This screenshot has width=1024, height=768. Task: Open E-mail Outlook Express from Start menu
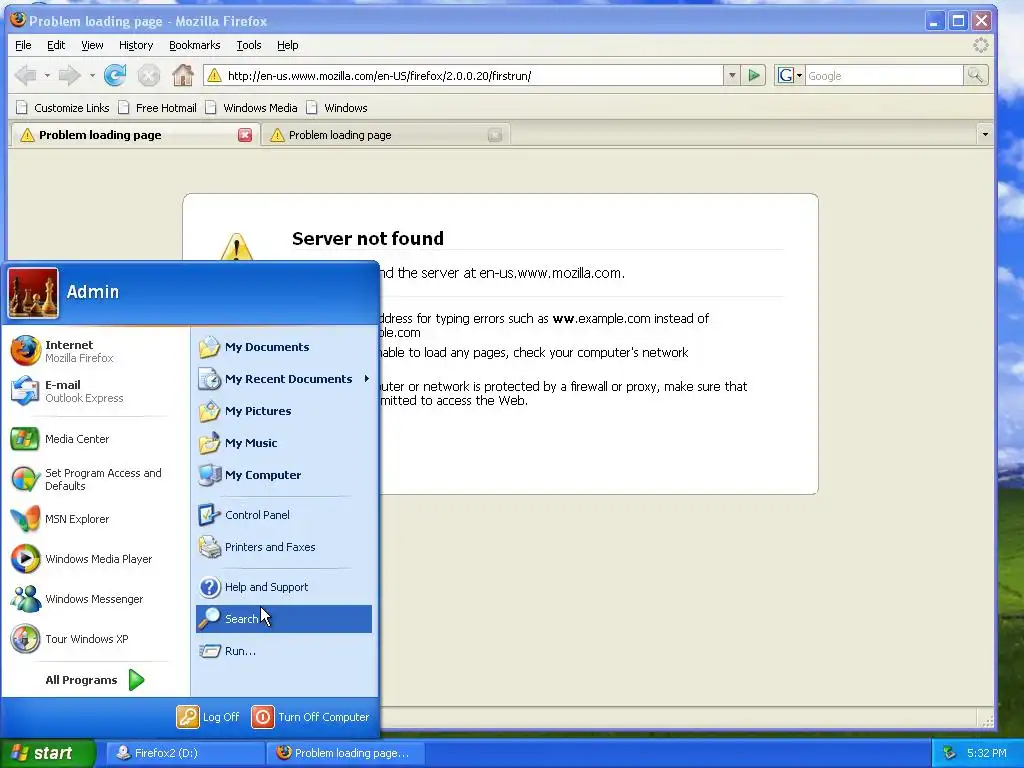pyautogui.click(x=95, y=391)
